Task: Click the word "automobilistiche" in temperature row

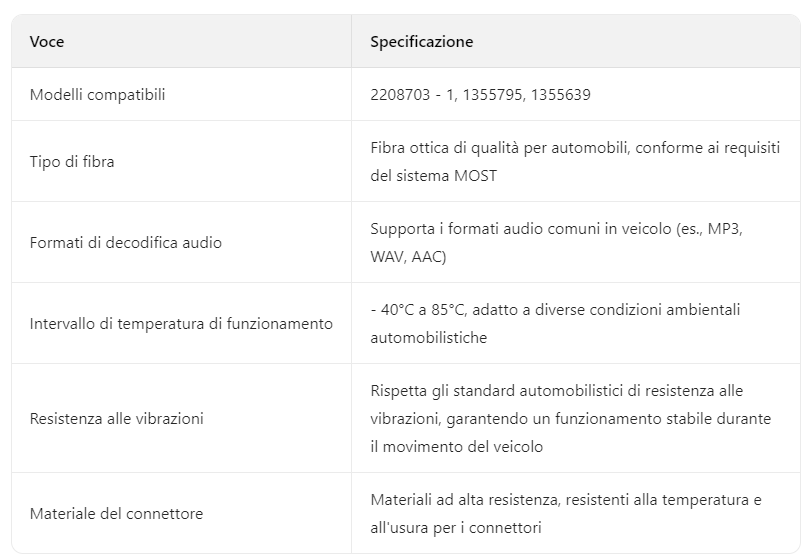Action: pyautogui.click(x=428, y=338)
